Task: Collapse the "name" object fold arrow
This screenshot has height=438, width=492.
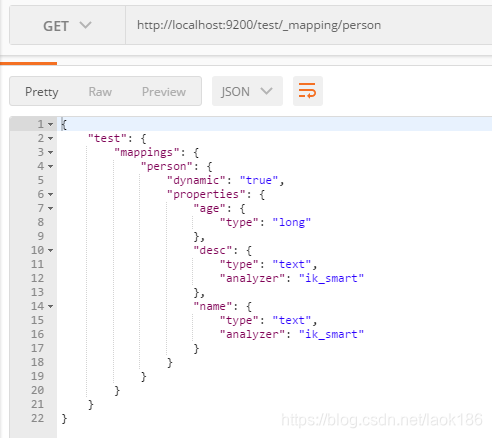Action: tap(50, 306)
